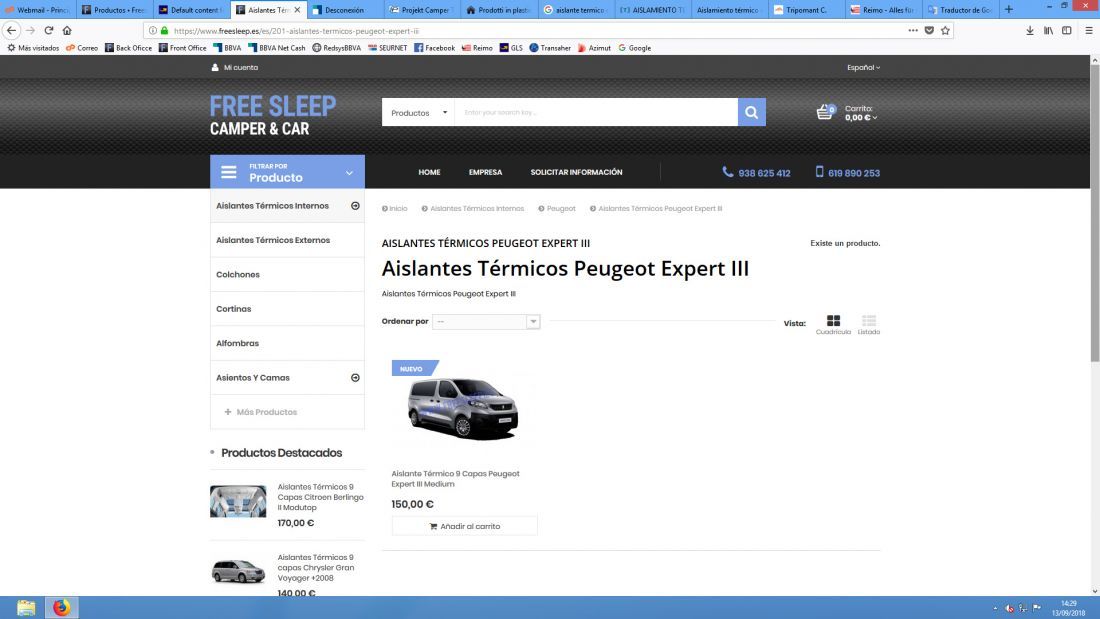Collapse the Filtrar por Producto chevron

click(x=349, y=173)
